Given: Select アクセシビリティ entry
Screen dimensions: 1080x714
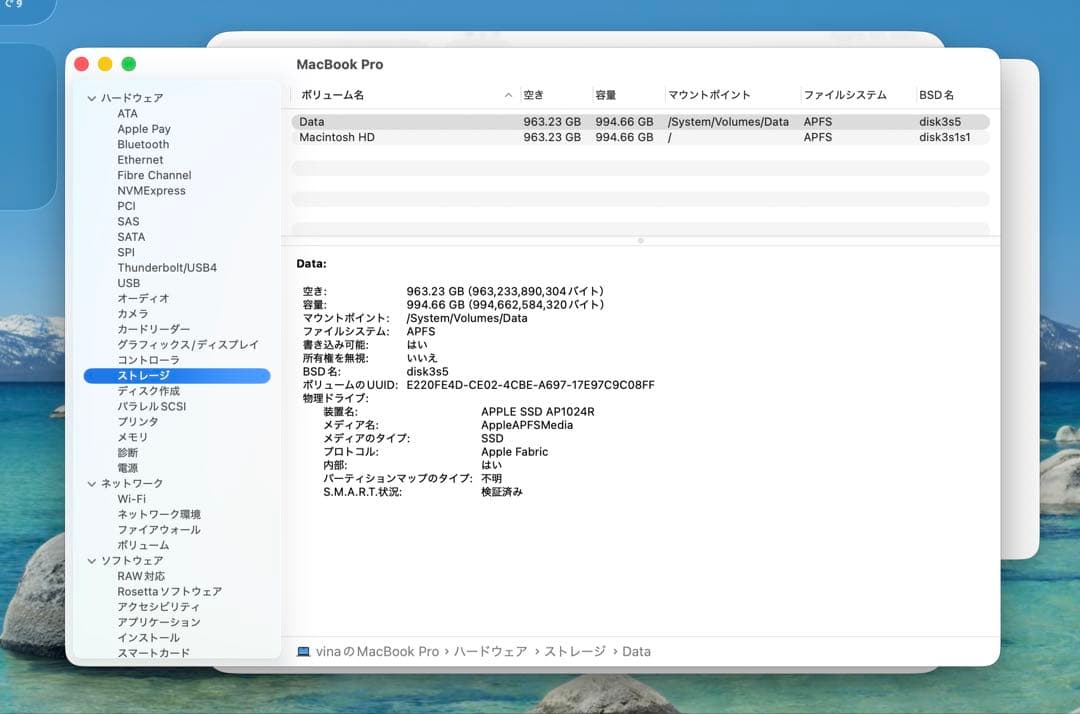Looking at the screenshot, I should pyautogui.click(x=158, y=607).
